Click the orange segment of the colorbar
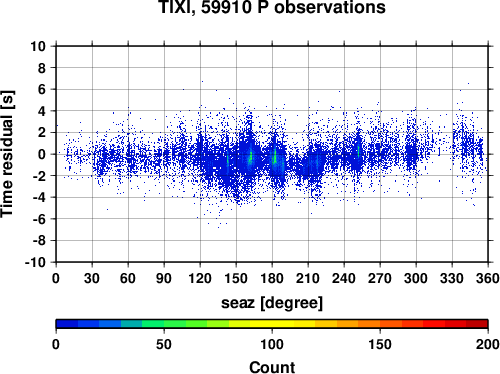This screenshot has height=374, width=500. 369,324
